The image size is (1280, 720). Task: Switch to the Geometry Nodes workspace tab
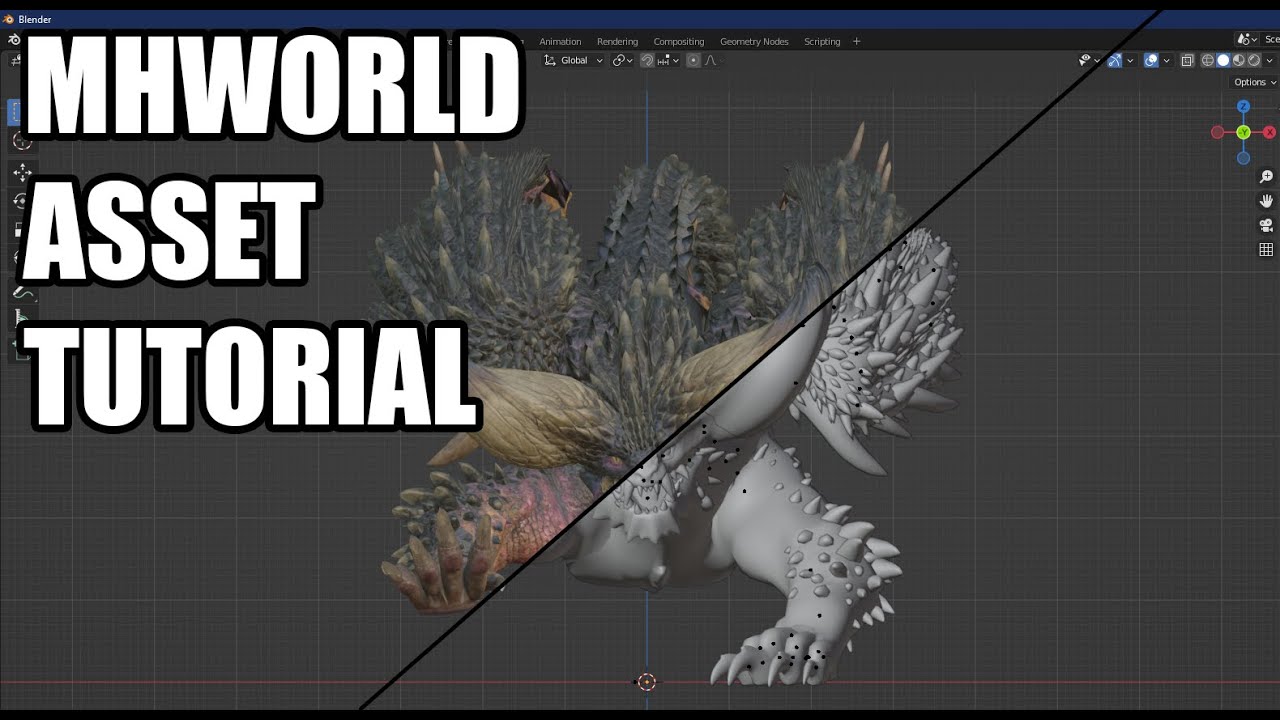coord(754,42)
